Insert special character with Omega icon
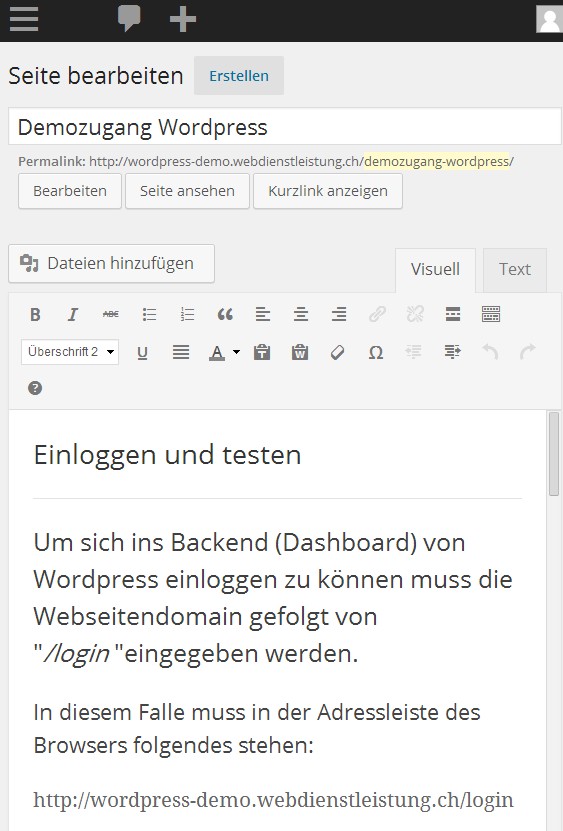The width and height of the screenshot is (563, 831). click(376, 352)
